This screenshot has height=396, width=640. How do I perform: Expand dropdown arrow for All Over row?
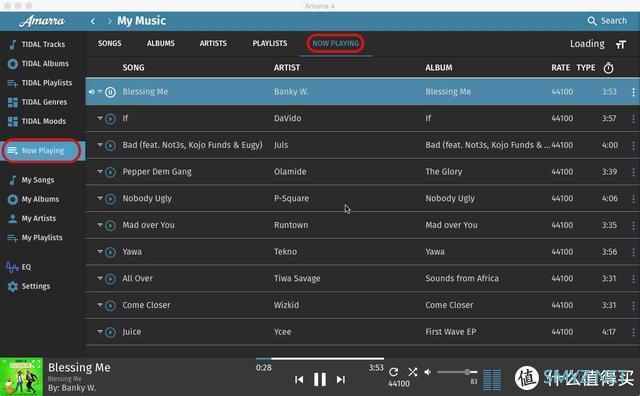pos(100,278)
